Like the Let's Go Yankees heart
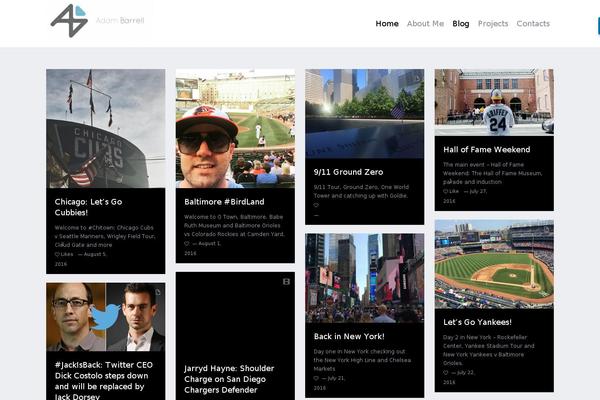This screenshot has height=400, width=600. (445, 372)
